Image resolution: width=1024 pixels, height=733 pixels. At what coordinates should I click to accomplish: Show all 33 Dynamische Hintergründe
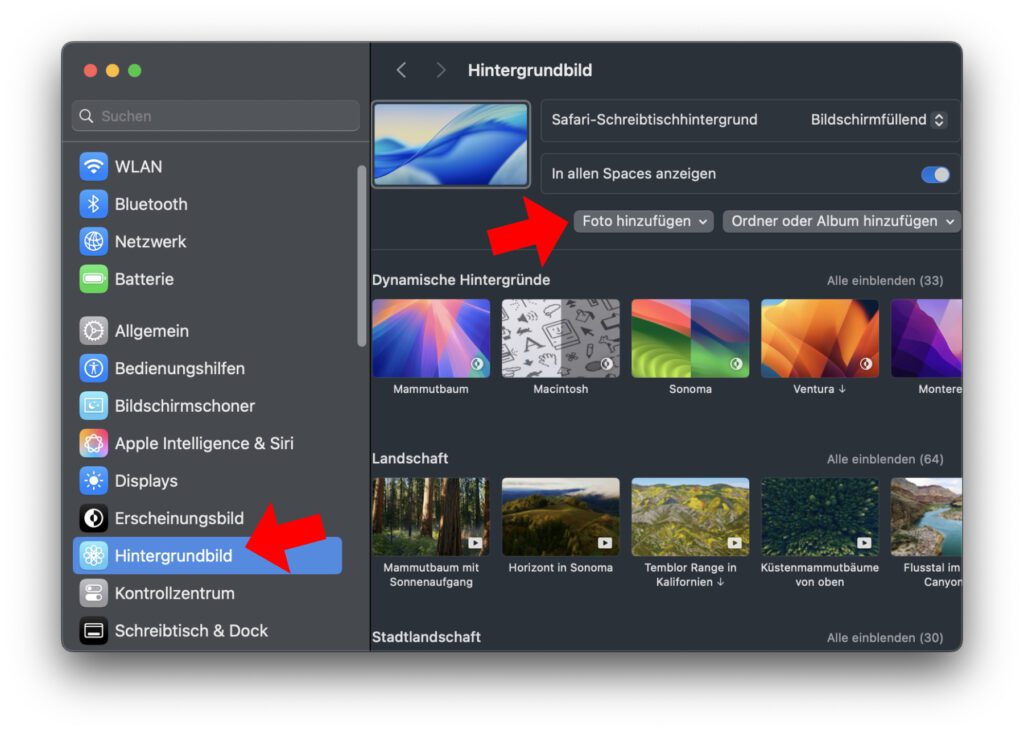pos(884,281)
